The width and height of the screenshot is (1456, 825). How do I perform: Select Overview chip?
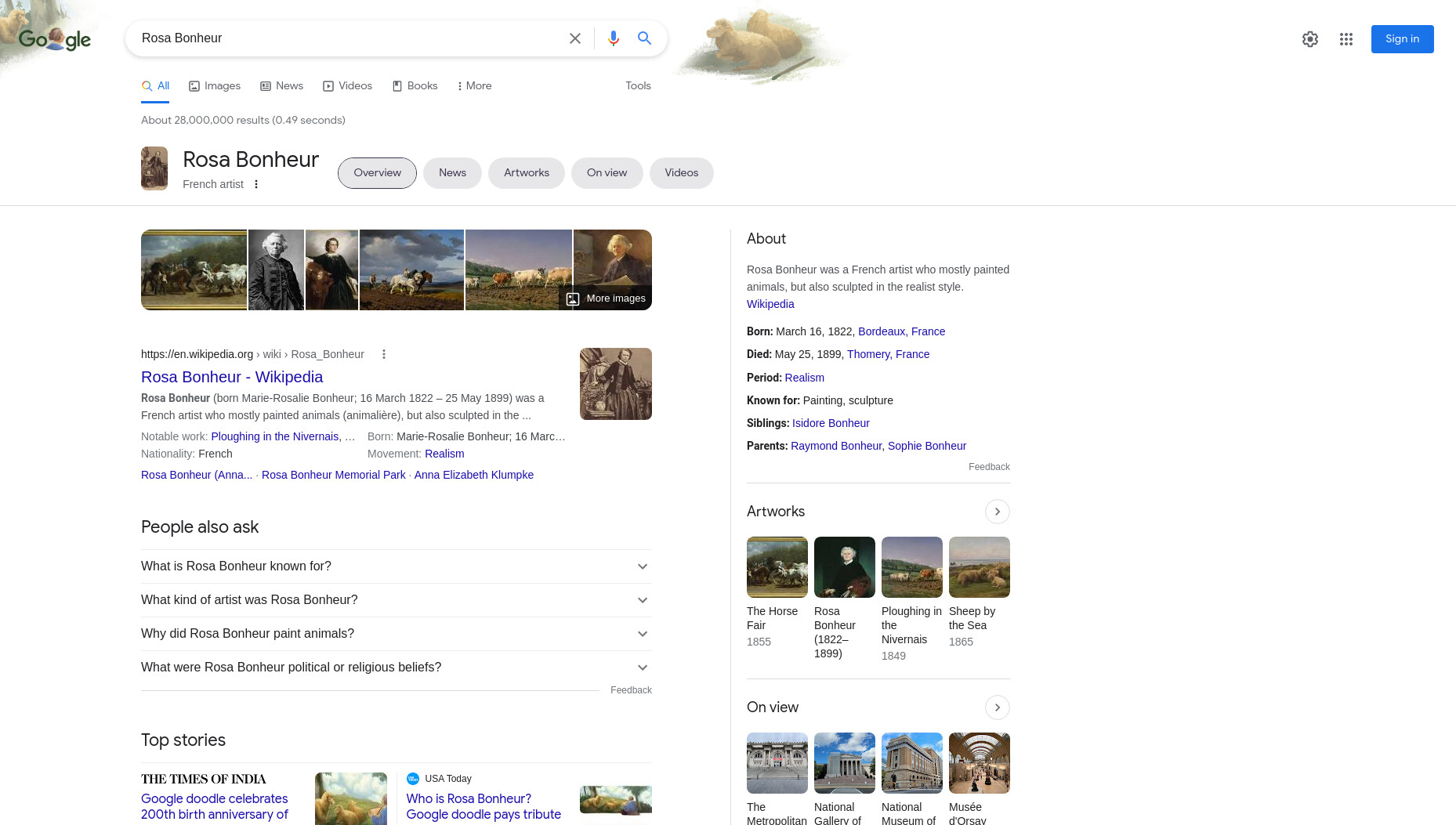click(377, 173)
